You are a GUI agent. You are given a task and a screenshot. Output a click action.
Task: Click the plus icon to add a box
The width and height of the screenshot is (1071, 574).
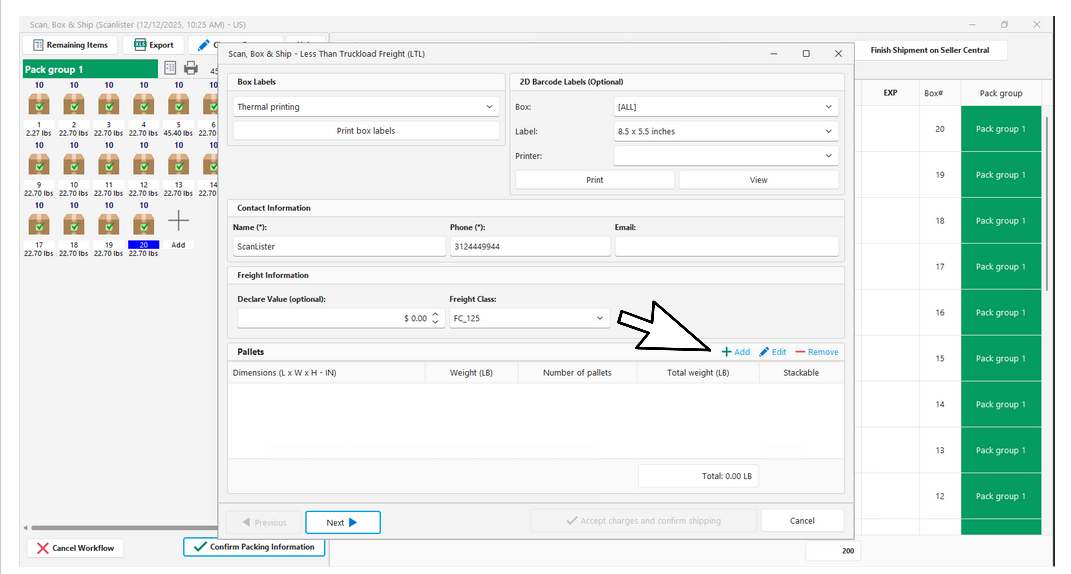pyautogui.click(x=178, y=221)
